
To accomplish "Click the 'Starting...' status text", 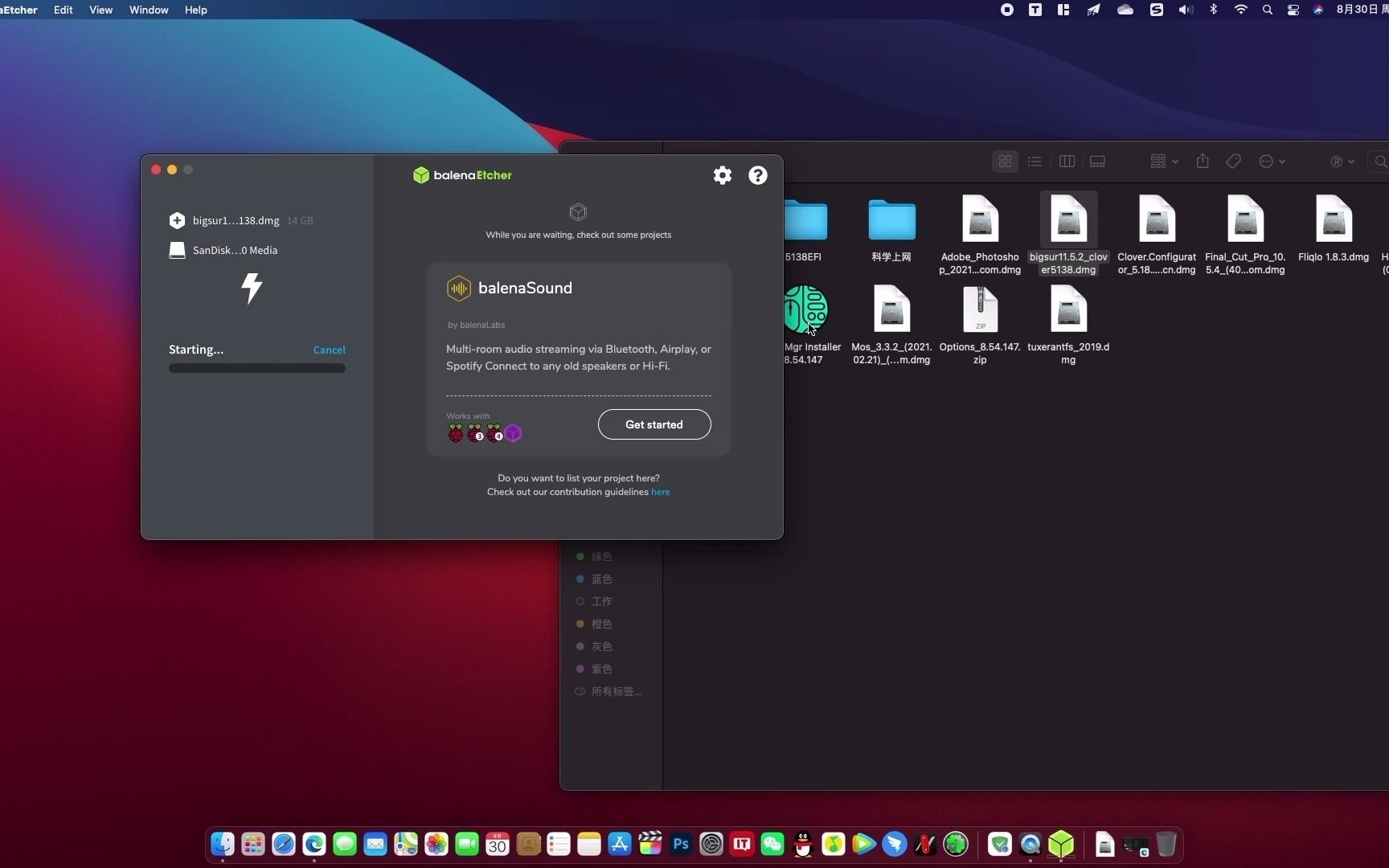I will click(x=196, y=350).
